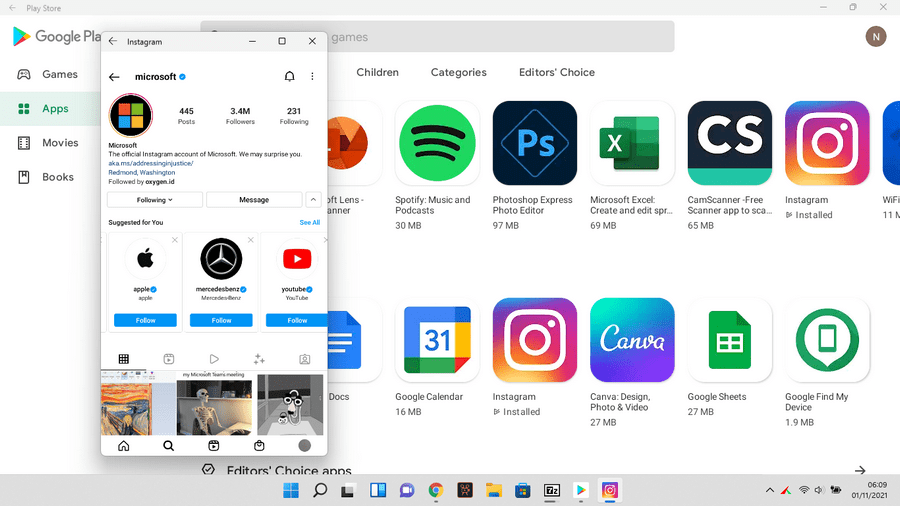Open Instagram app icon beside Google Calendar
This screenshot has width=900, height=506.
534,340
